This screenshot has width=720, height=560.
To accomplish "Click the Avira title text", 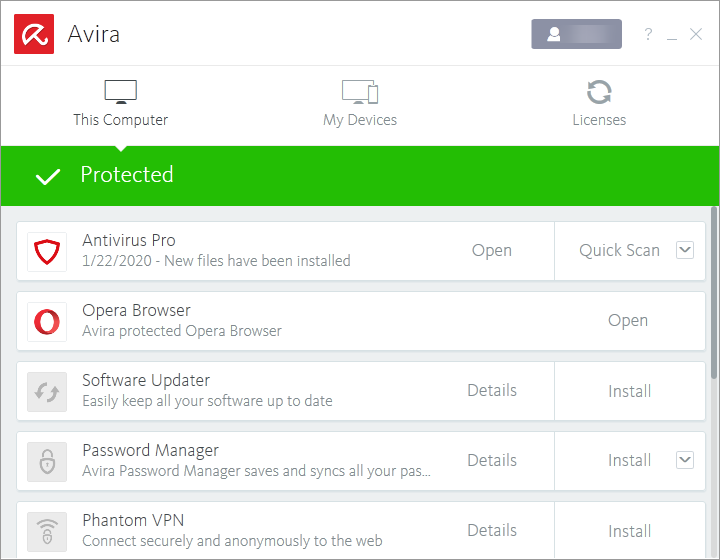I will 94,34.
